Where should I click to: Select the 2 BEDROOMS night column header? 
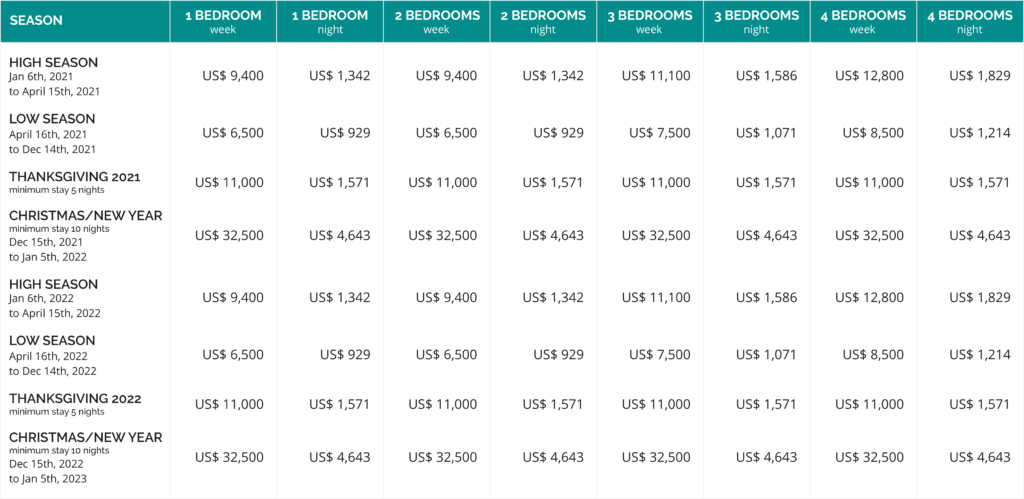tap(543, 21)
